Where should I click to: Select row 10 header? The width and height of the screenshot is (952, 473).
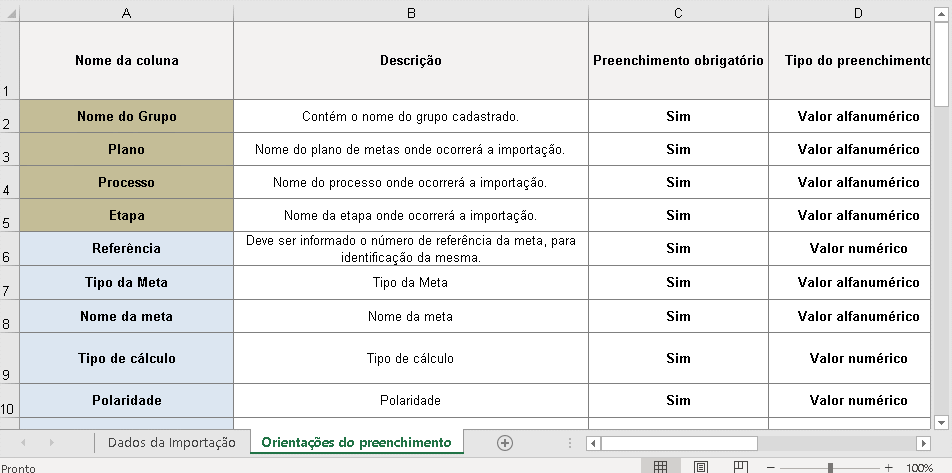(x=9, y=401)
